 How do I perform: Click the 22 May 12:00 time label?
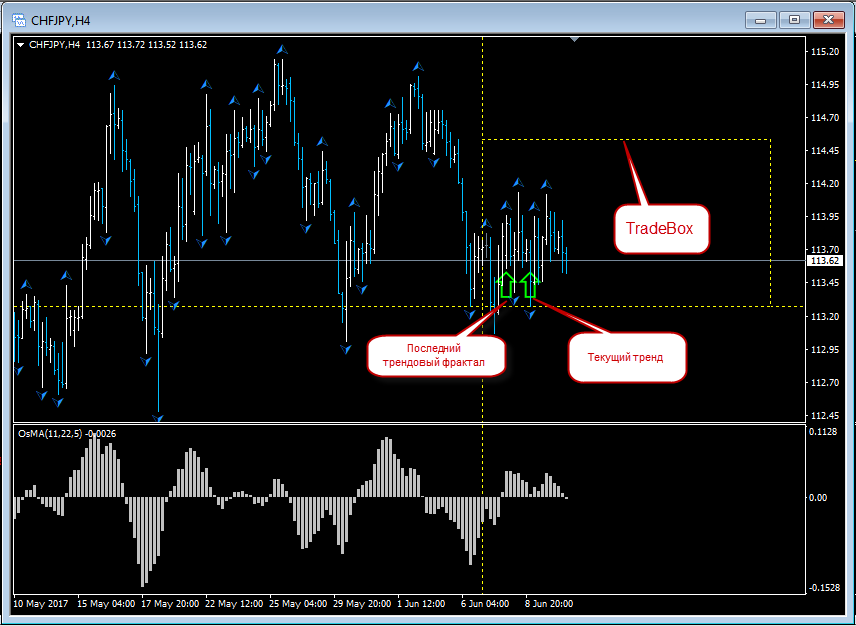[234, 604]
